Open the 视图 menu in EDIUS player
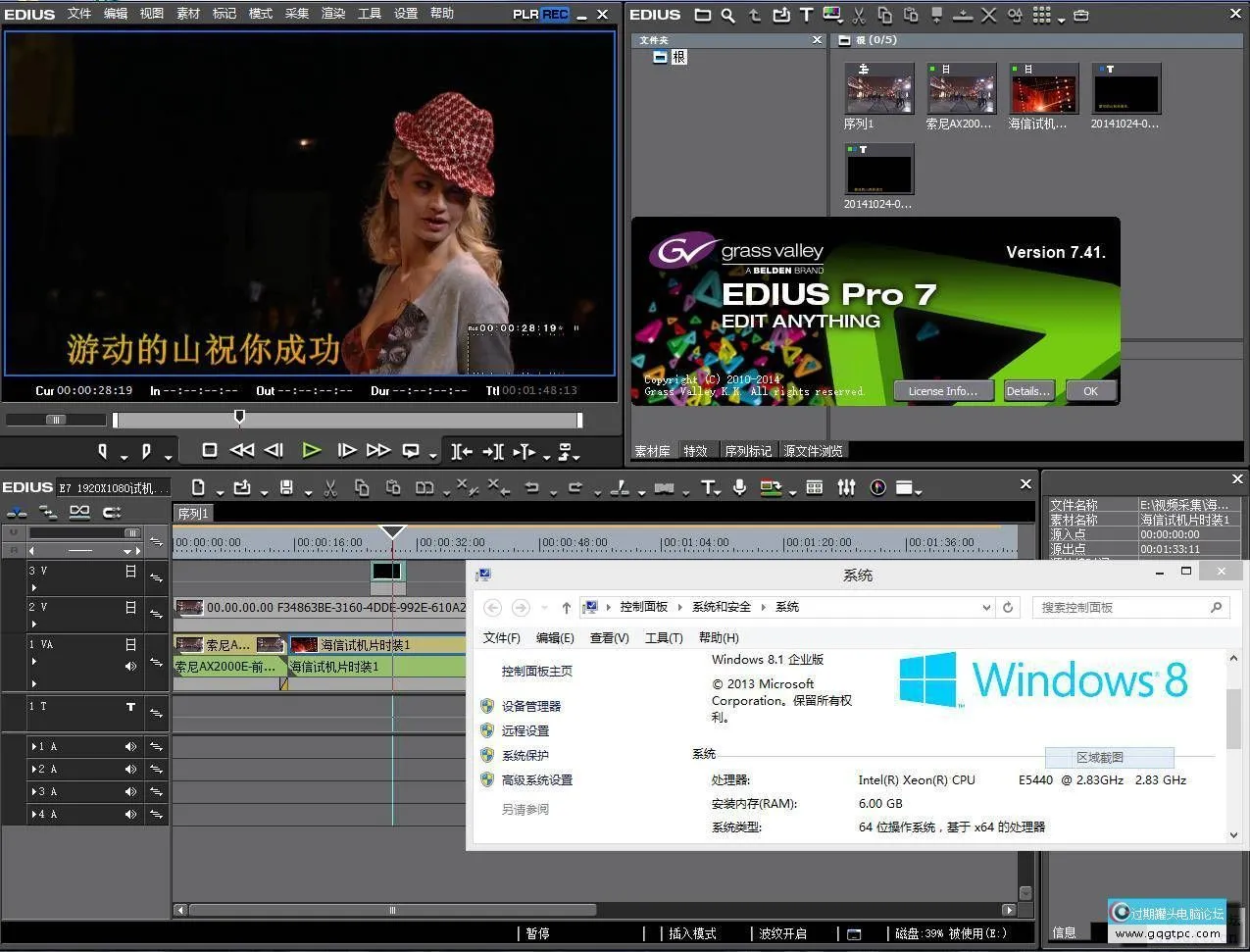 coord(151,14)
